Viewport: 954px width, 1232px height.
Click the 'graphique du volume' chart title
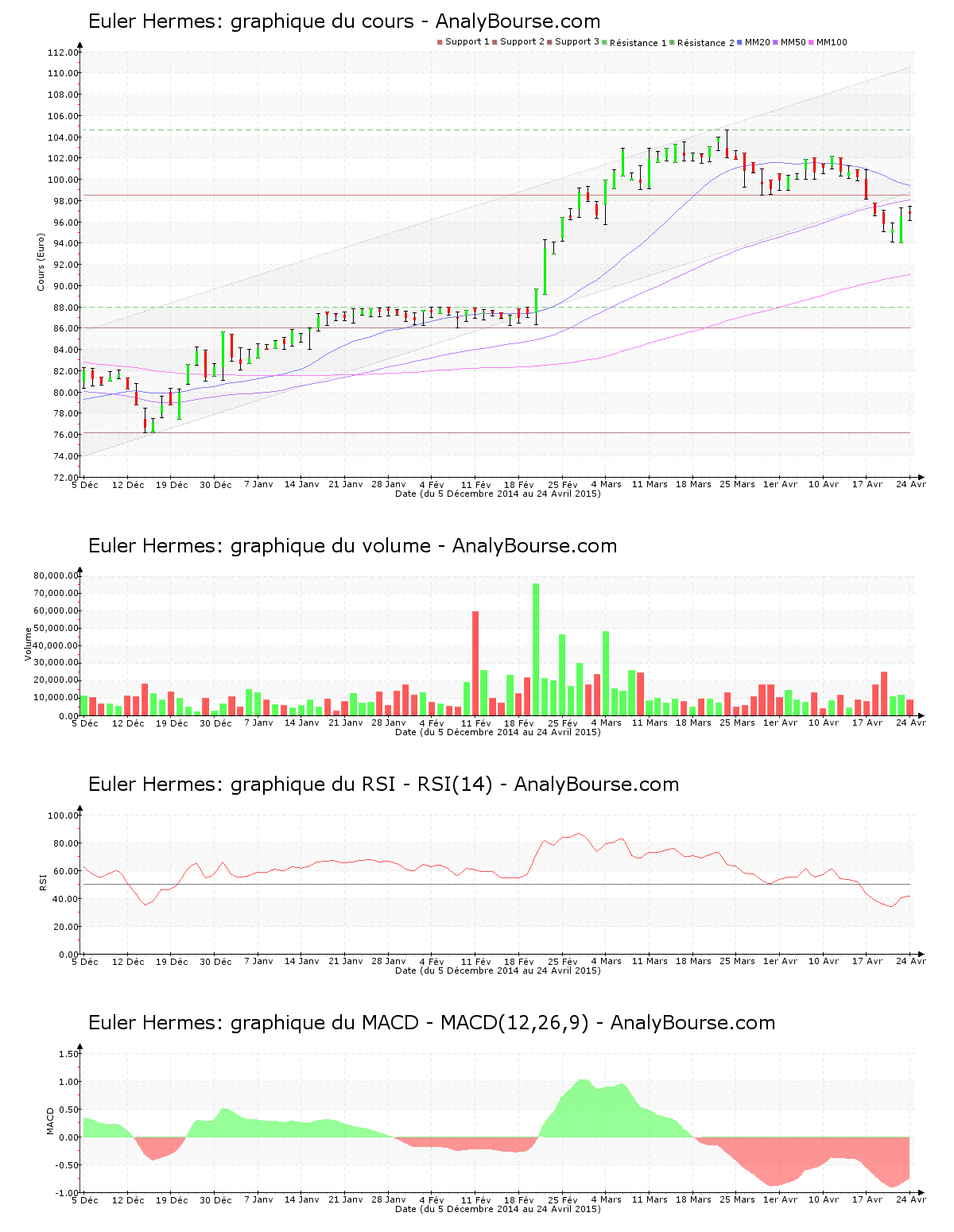pyautogui.click(x=353, y=546)
